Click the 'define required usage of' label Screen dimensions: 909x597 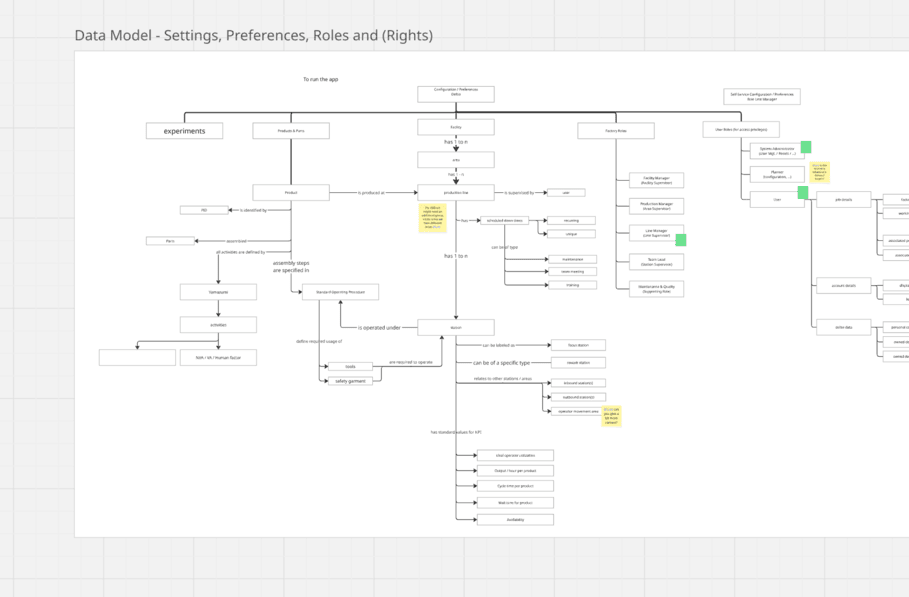(319, 341)
